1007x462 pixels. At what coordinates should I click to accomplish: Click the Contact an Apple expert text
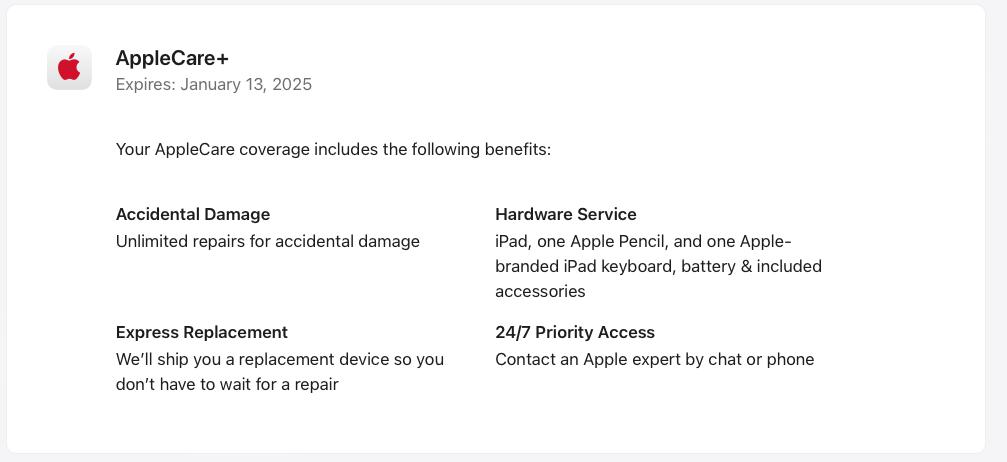coord(654,359)
